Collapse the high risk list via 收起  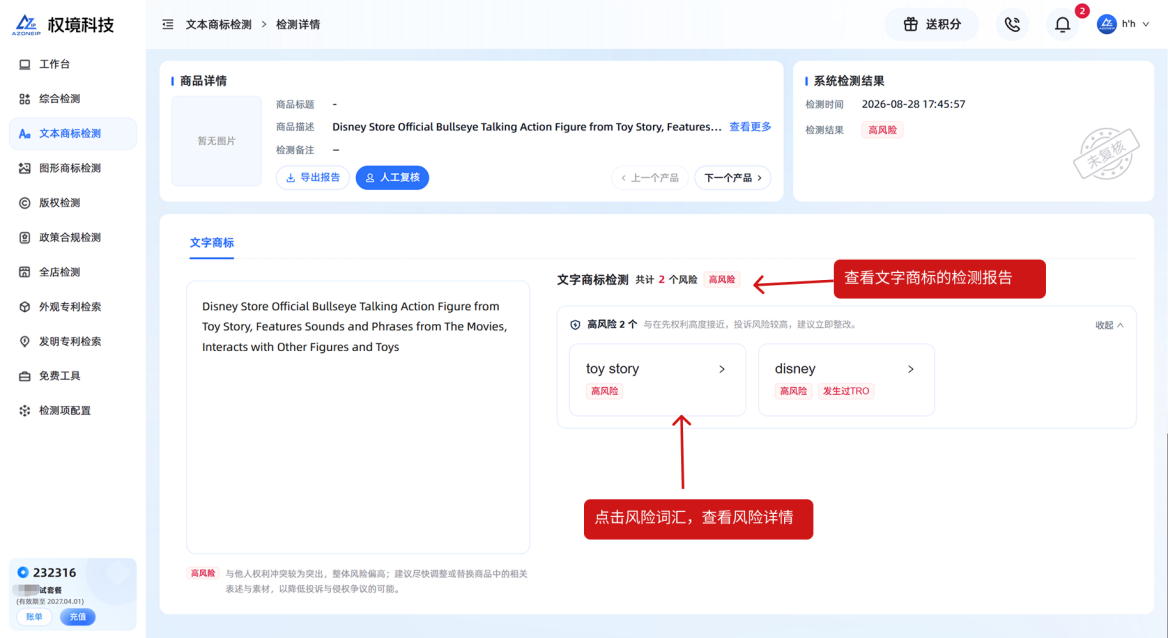tap(1109, 325)
